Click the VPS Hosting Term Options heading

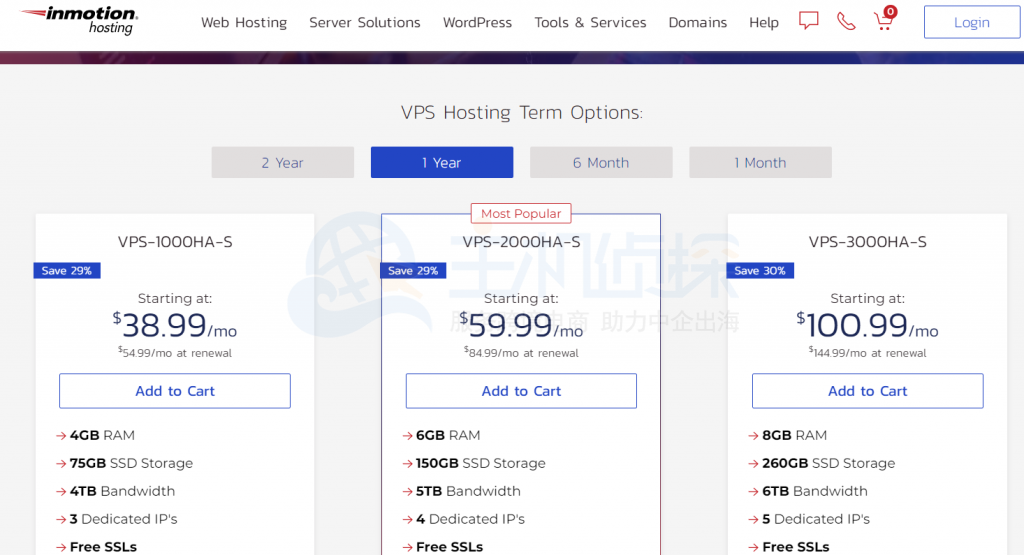click(x=521, y=112)
